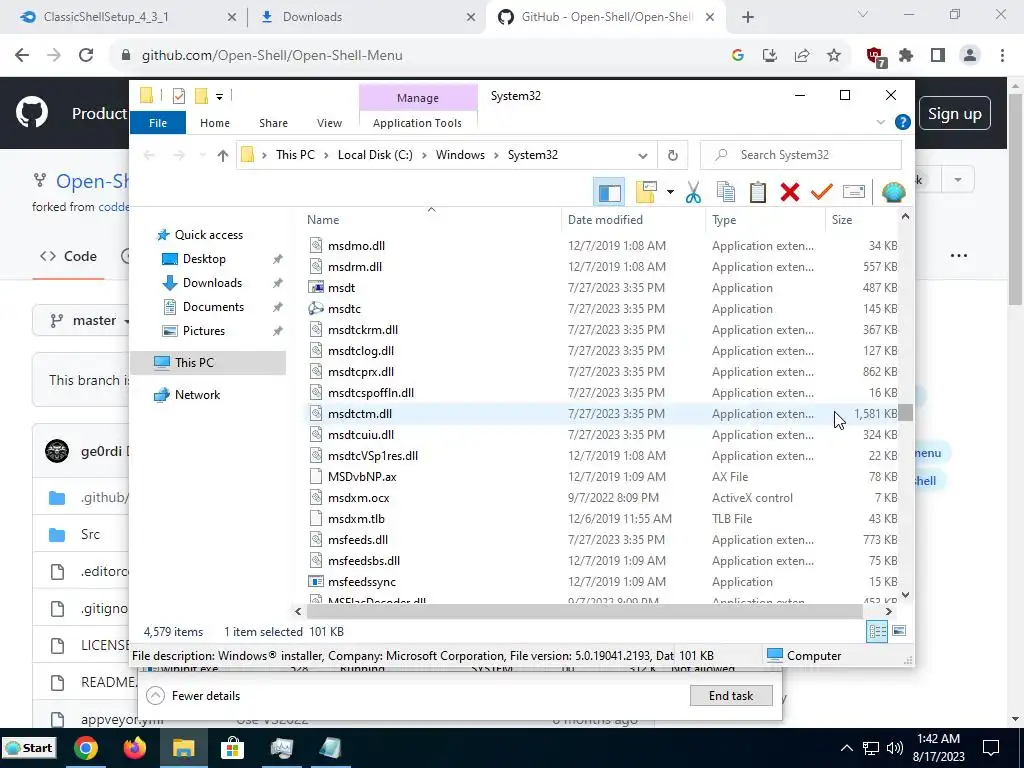Click the folder options toolbar icon
Image resolution: width=1024 pixels, height=768 pixels.
tap(646, 192)
